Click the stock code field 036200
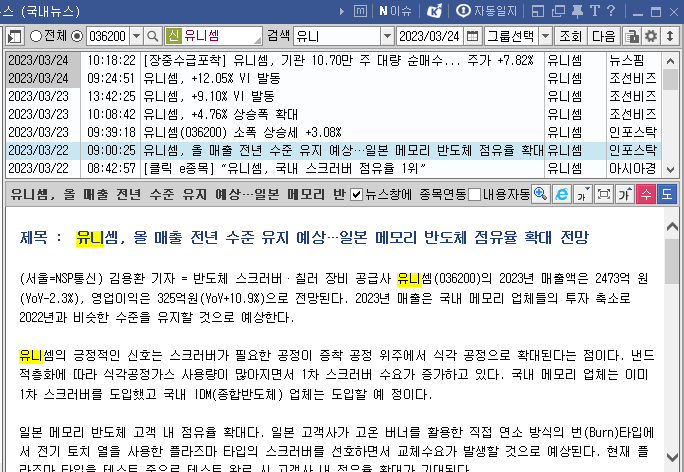The width and height of the screenshot is (684, 472). click(108, 36)
